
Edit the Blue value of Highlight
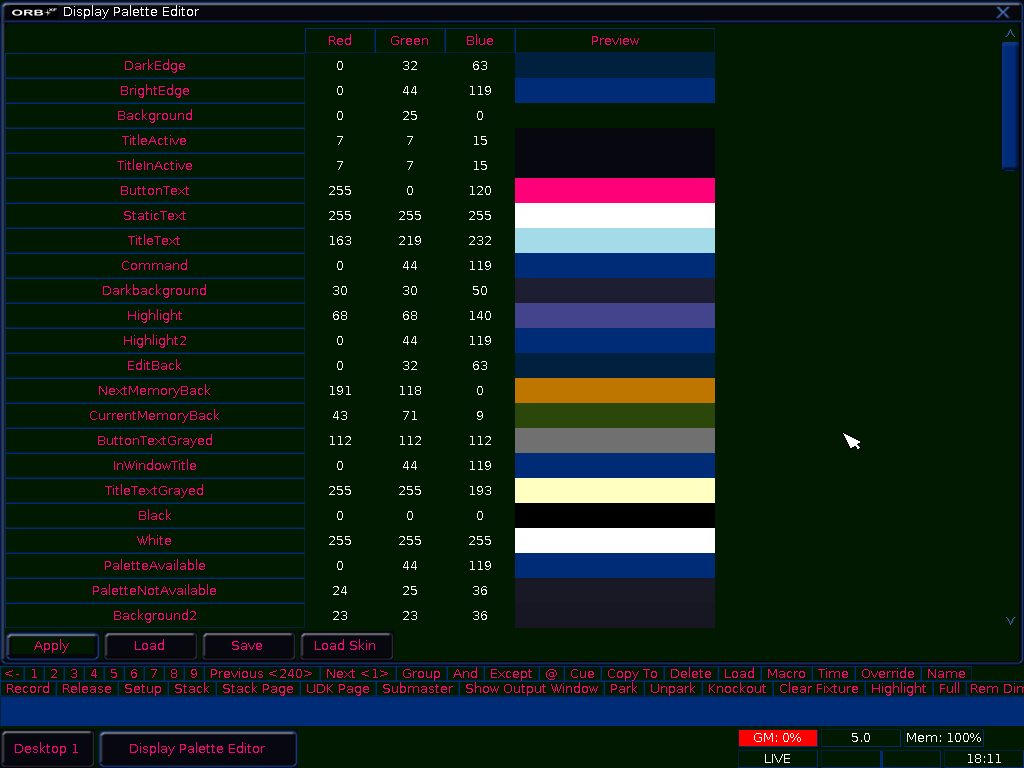click(x=480, y=316)
